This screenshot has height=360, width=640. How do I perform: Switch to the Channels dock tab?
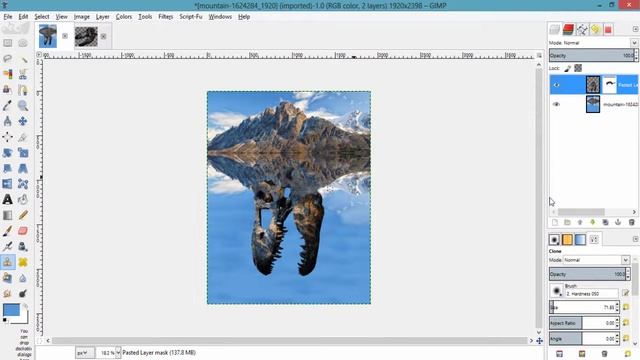(x=568, y=29)
